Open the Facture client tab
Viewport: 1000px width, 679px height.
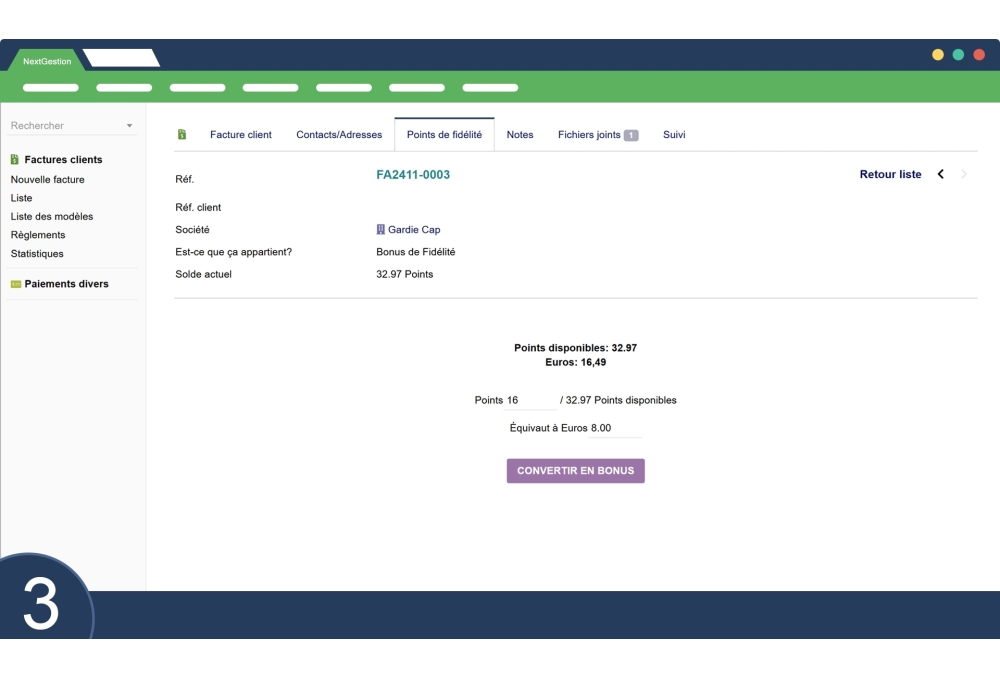240,135
